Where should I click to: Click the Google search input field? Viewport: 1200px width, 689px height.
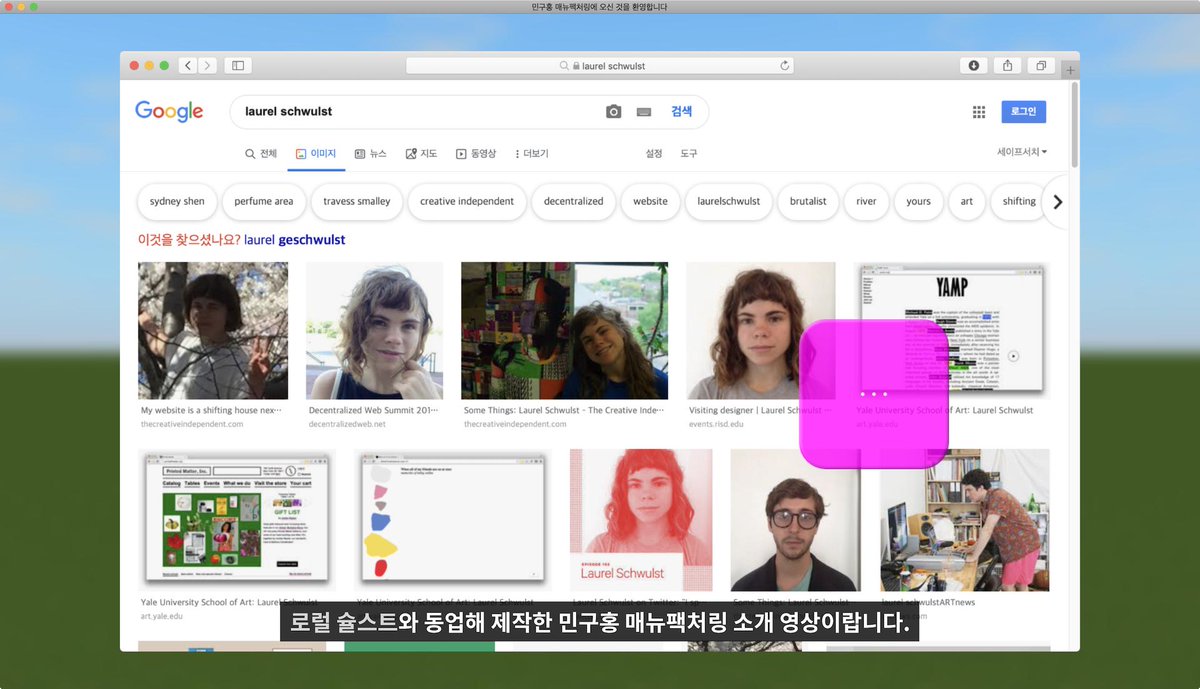click(x=420, y=112)
